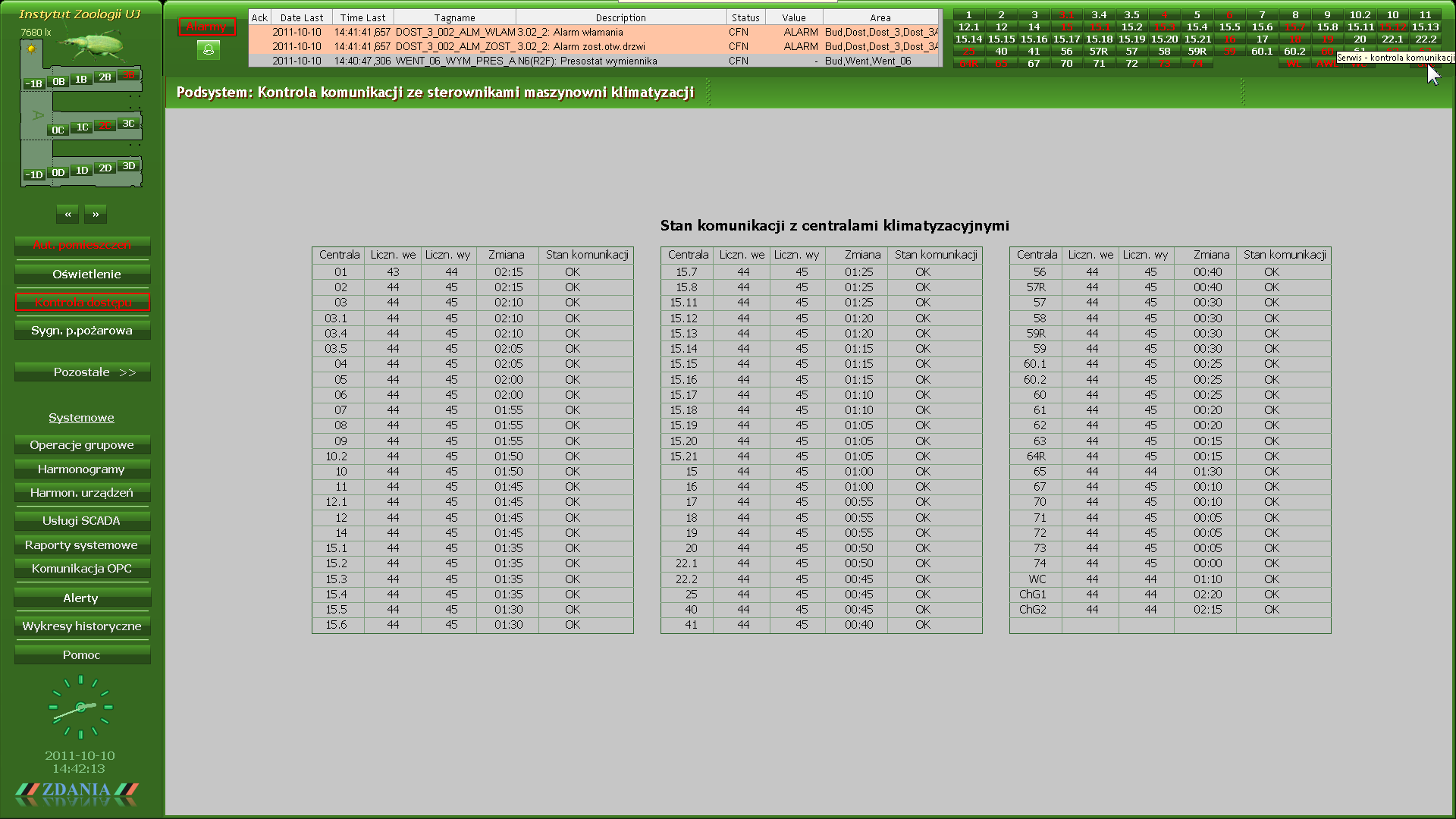The width and height of the screenshot is (1456, 819).
Task: Open the Alarmy button
Action: tap(206, 27)
